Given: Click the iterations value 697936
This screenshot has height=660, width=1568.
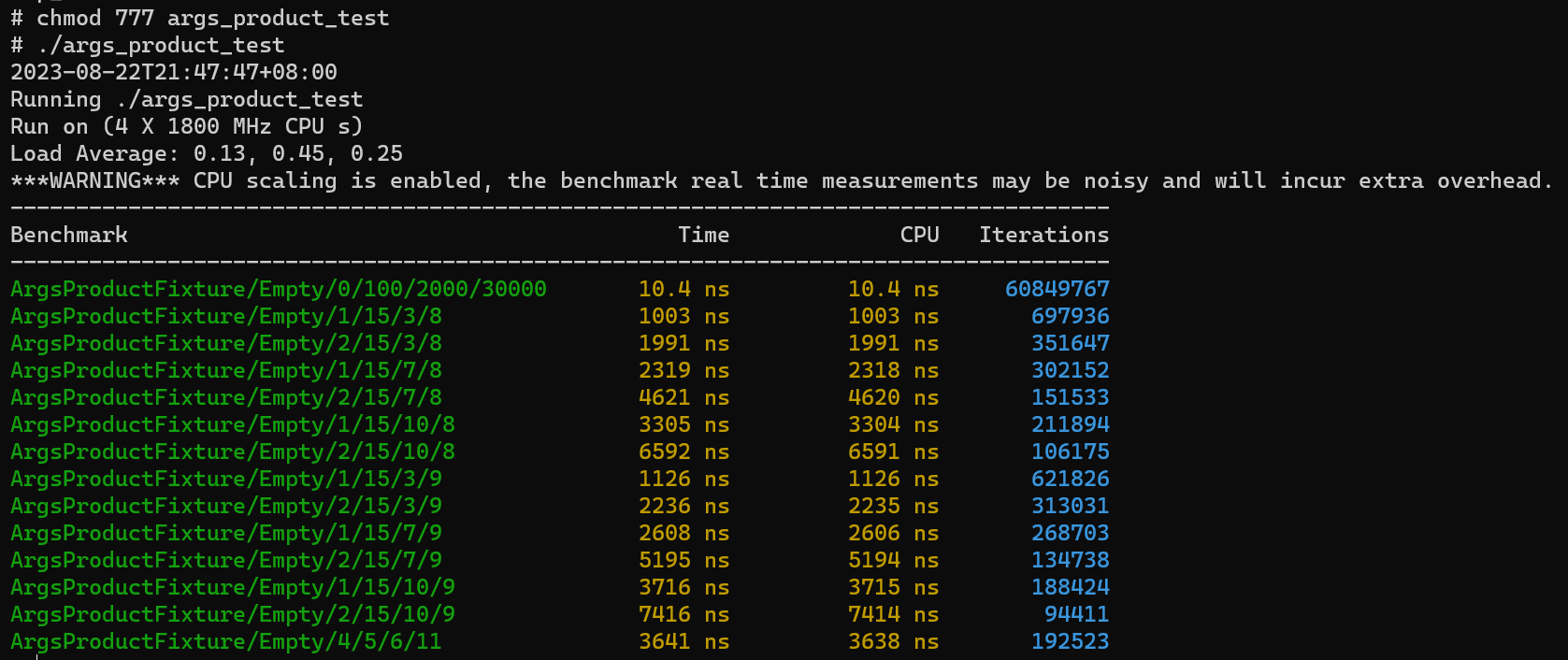Looking at the screenshot, I should coord(1071,316).
